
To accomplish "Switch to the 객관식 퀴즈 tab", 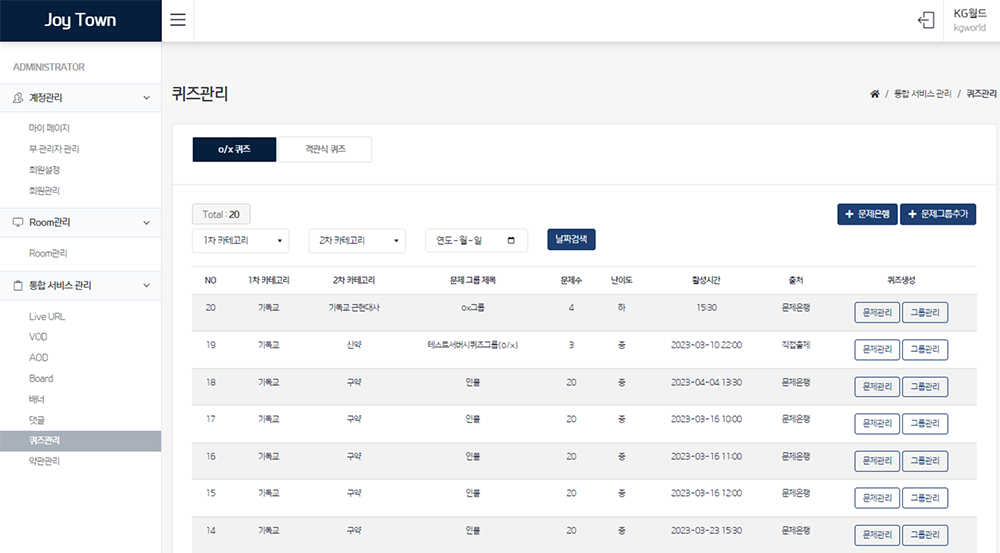I will [325, 149].
